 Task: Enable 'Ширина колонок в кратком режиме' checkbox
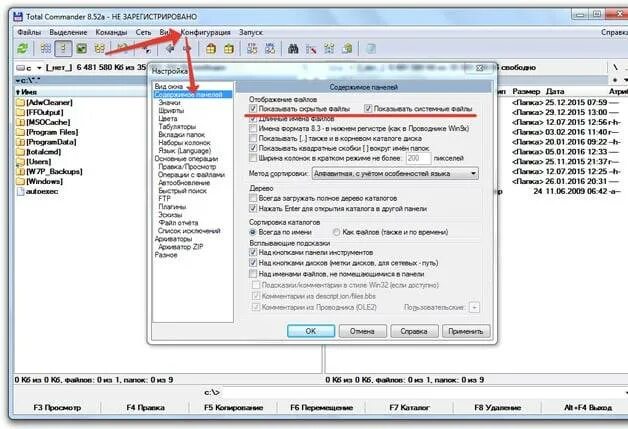(x=253, y=158)
